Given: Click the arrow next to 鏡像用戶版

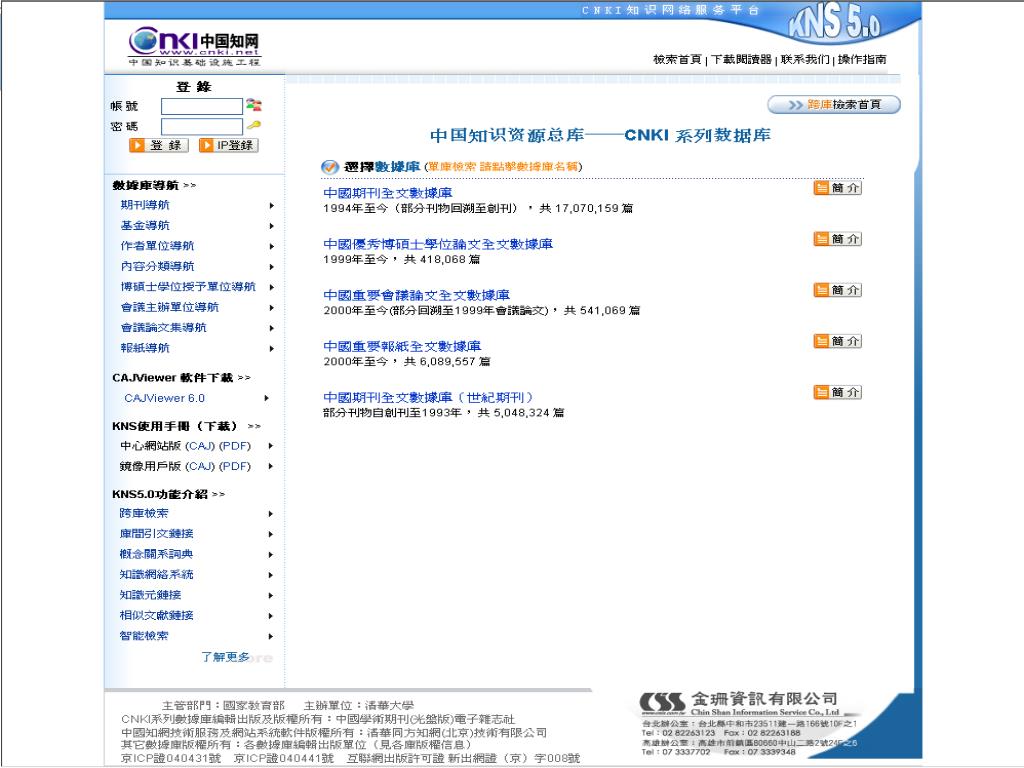Looking at the screenshot, I should (x=270, y=466).
